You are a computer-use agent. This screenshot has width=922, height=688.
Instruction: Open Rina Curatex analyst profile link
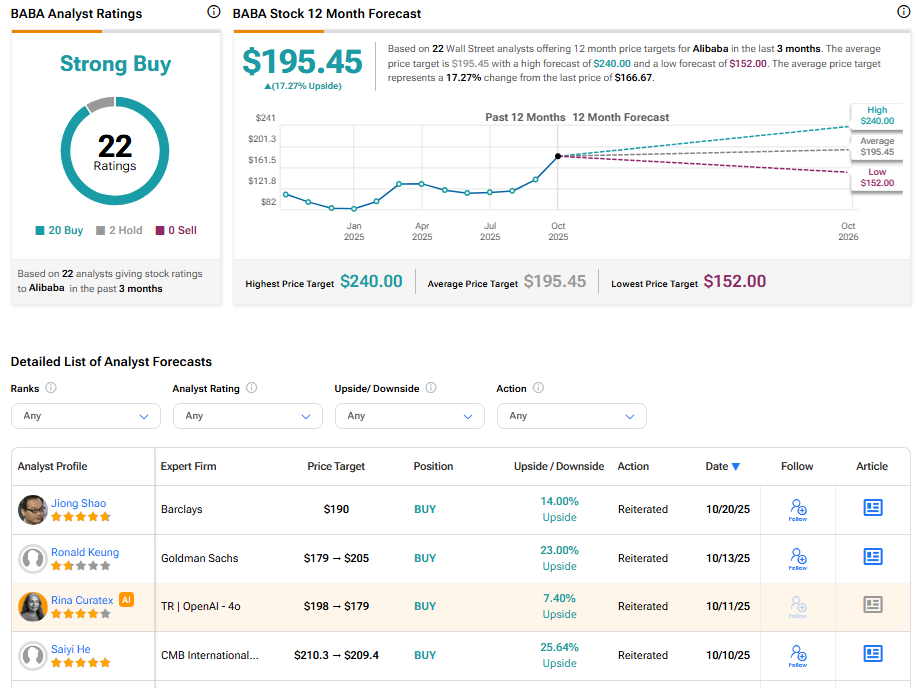tap(82, 600)
